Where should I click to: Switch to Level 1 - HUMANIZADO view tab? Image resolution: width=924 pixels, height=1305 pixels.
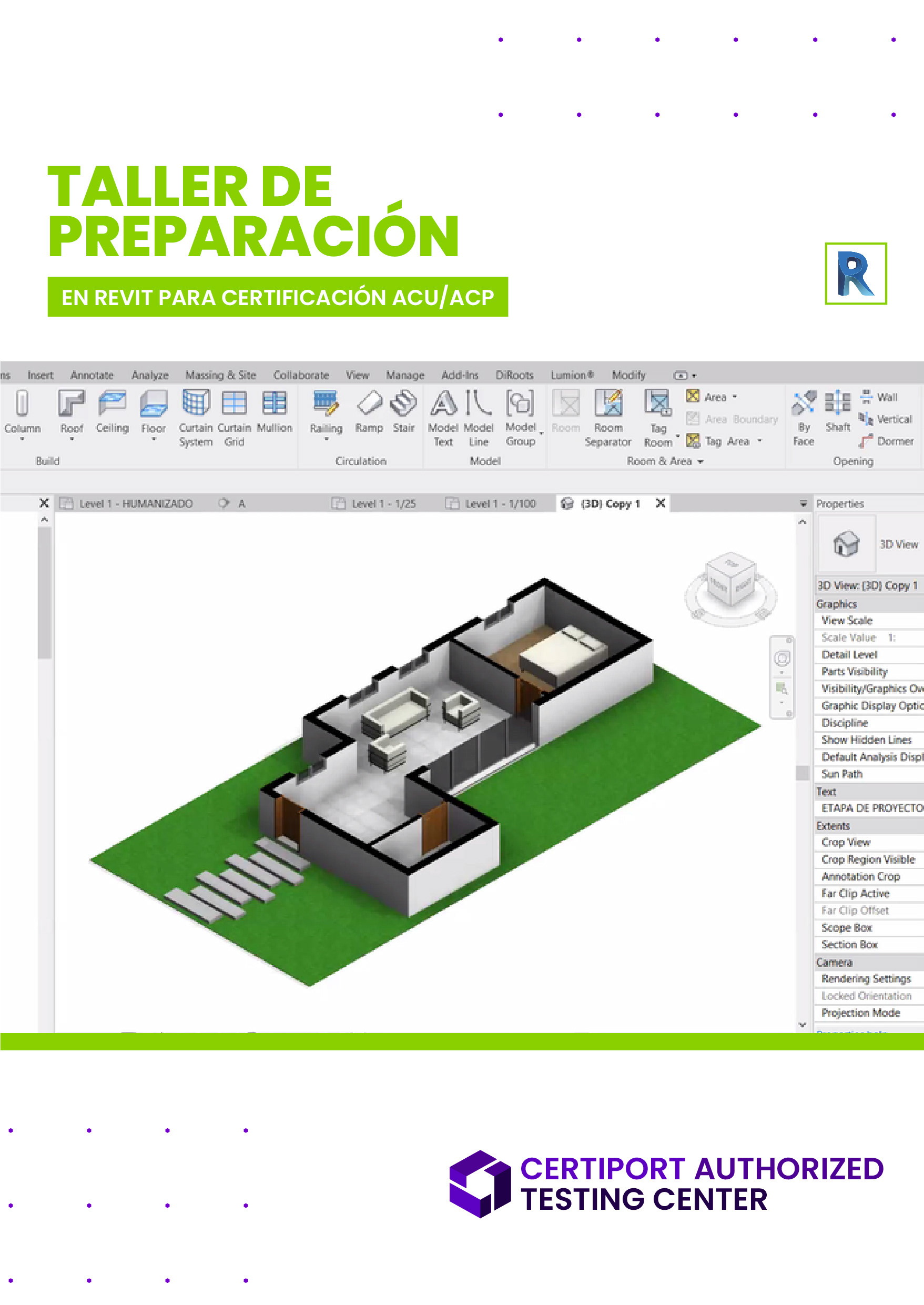127,504
